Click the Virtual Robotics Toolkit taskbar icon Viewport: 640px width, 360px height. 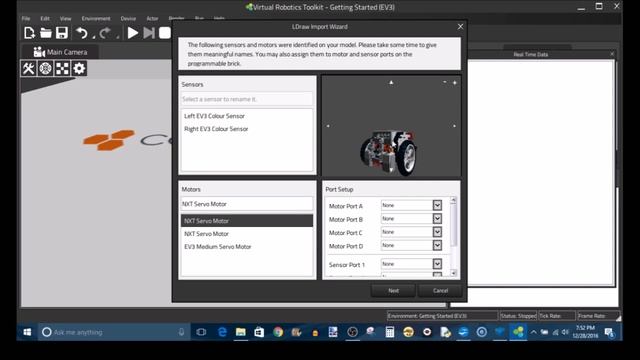coord(518,332)
